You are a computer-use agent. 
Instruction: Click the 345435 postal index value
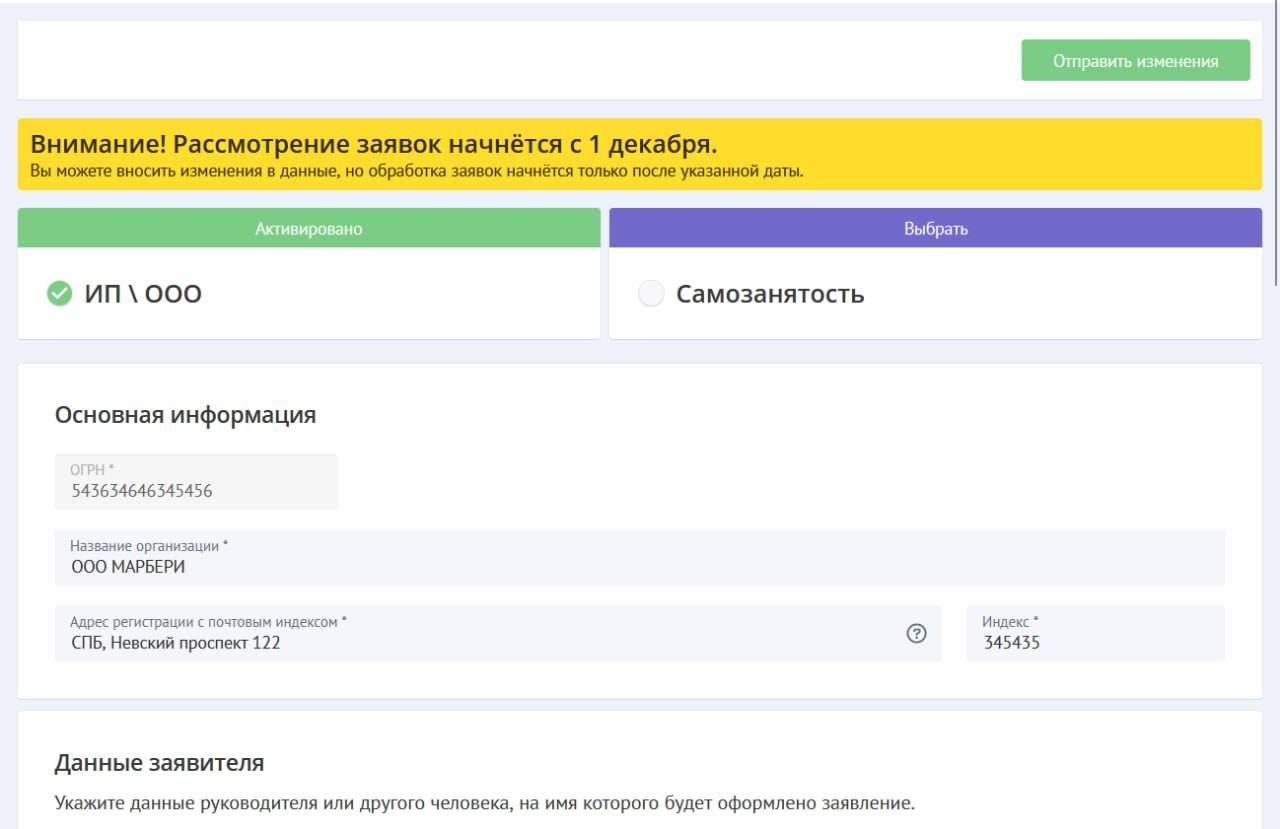tap(1011, 643)
